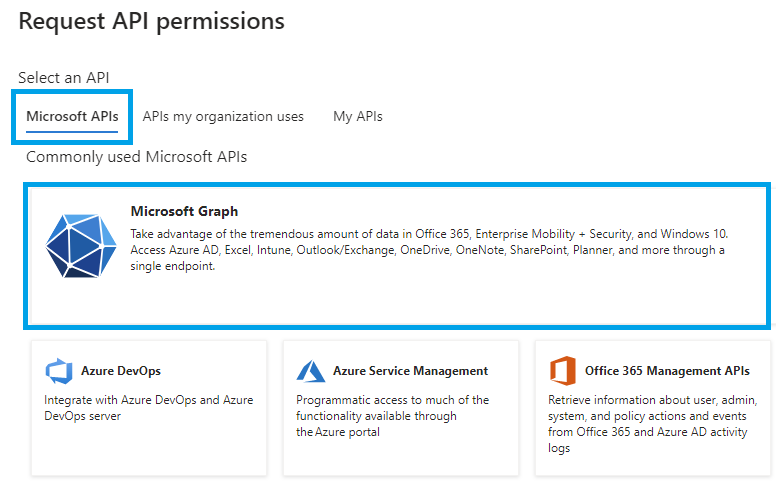Choose the Azure DevOps card title
Viewport: 776px width, 489px height.
121,371
